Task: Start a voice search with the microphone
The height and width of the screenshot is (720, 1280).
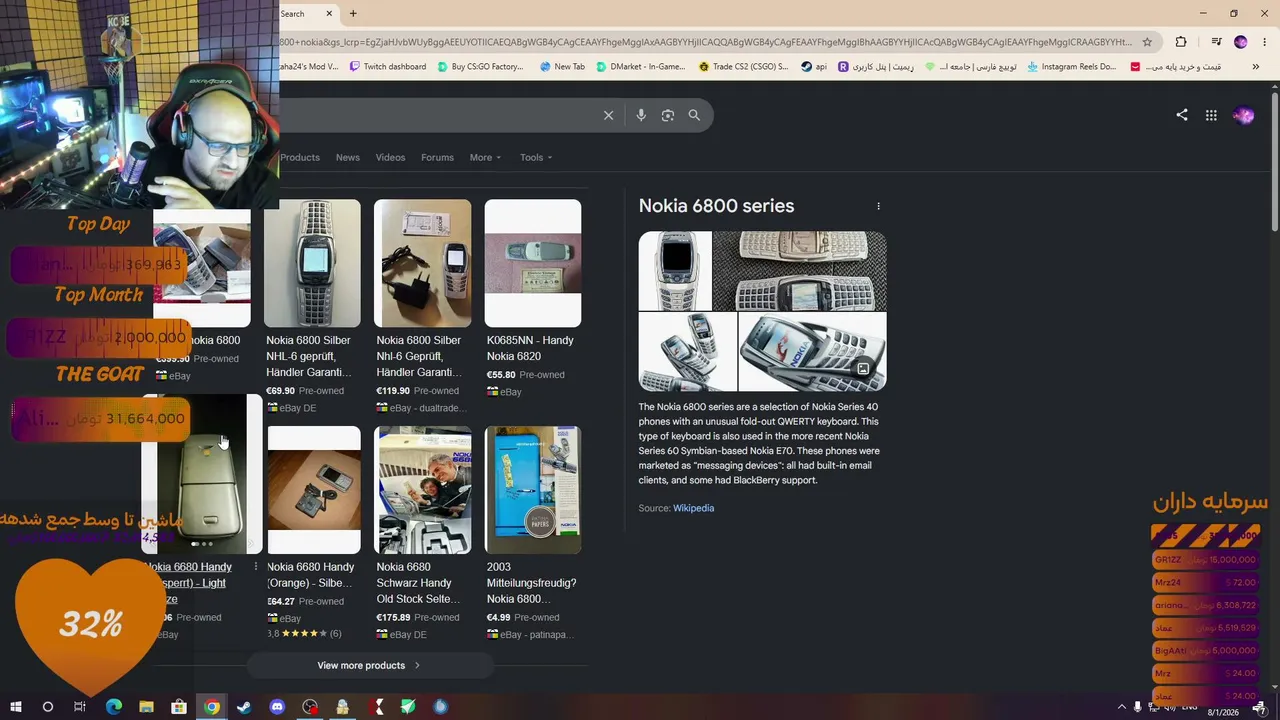Action: pyautogui.click(x=641, y=115)
